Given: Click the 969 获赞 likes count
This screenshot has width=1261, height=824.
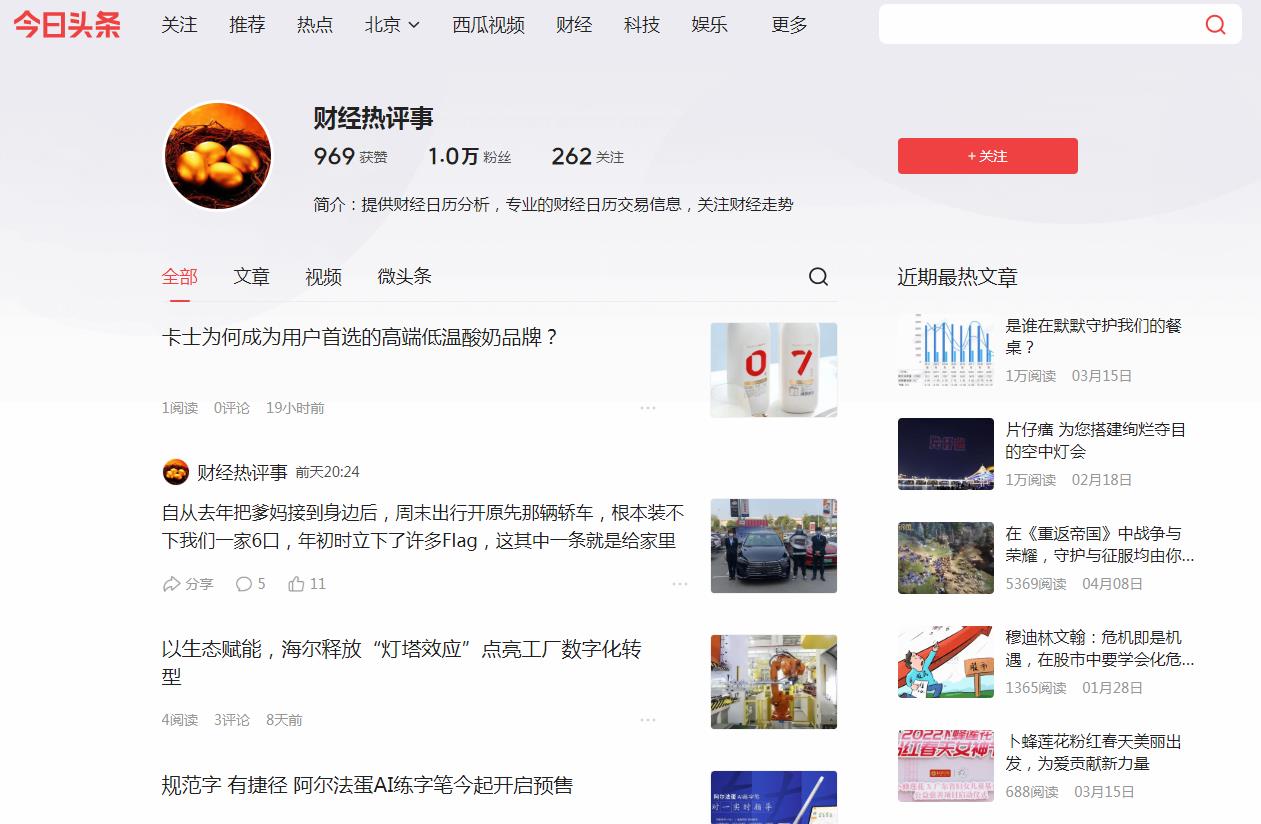Looking at the screenshot, I should tap(350, 156).
